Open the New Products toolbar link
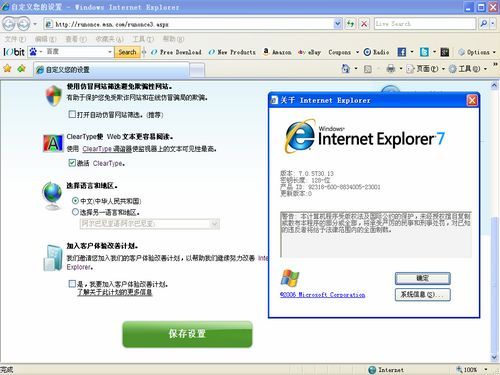Viewport: 500px width, 375px height. (x=232, y=52)
